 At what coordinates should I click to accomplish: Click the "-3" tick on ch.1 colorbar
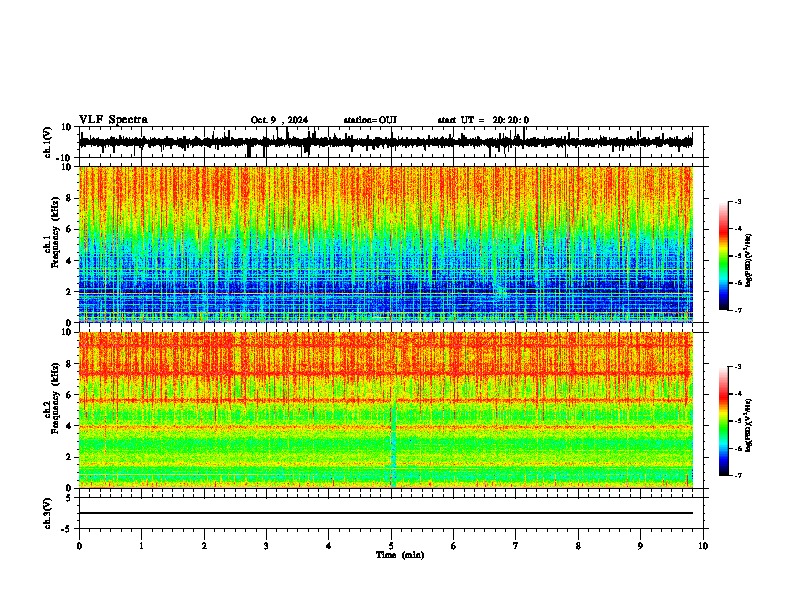[737, 202]
